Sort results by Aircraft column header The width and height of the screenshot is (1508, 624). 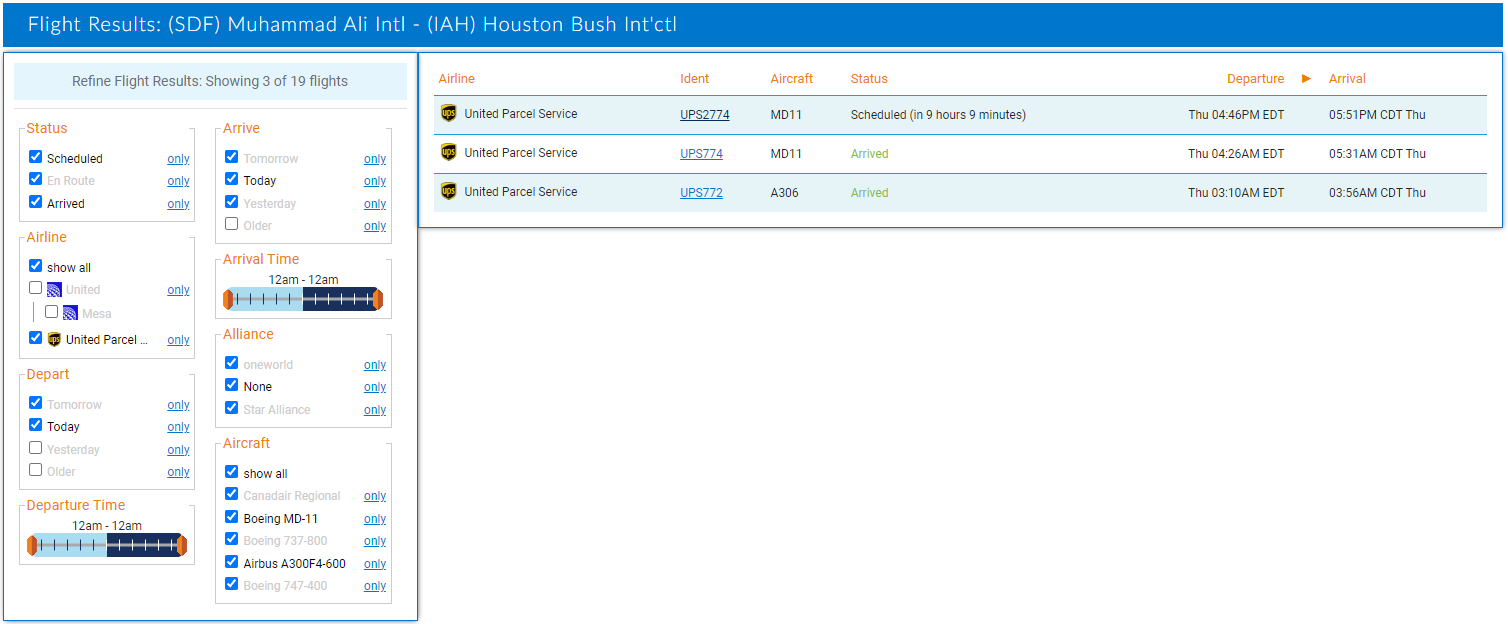pyautogui.click(x=792, y=79)
